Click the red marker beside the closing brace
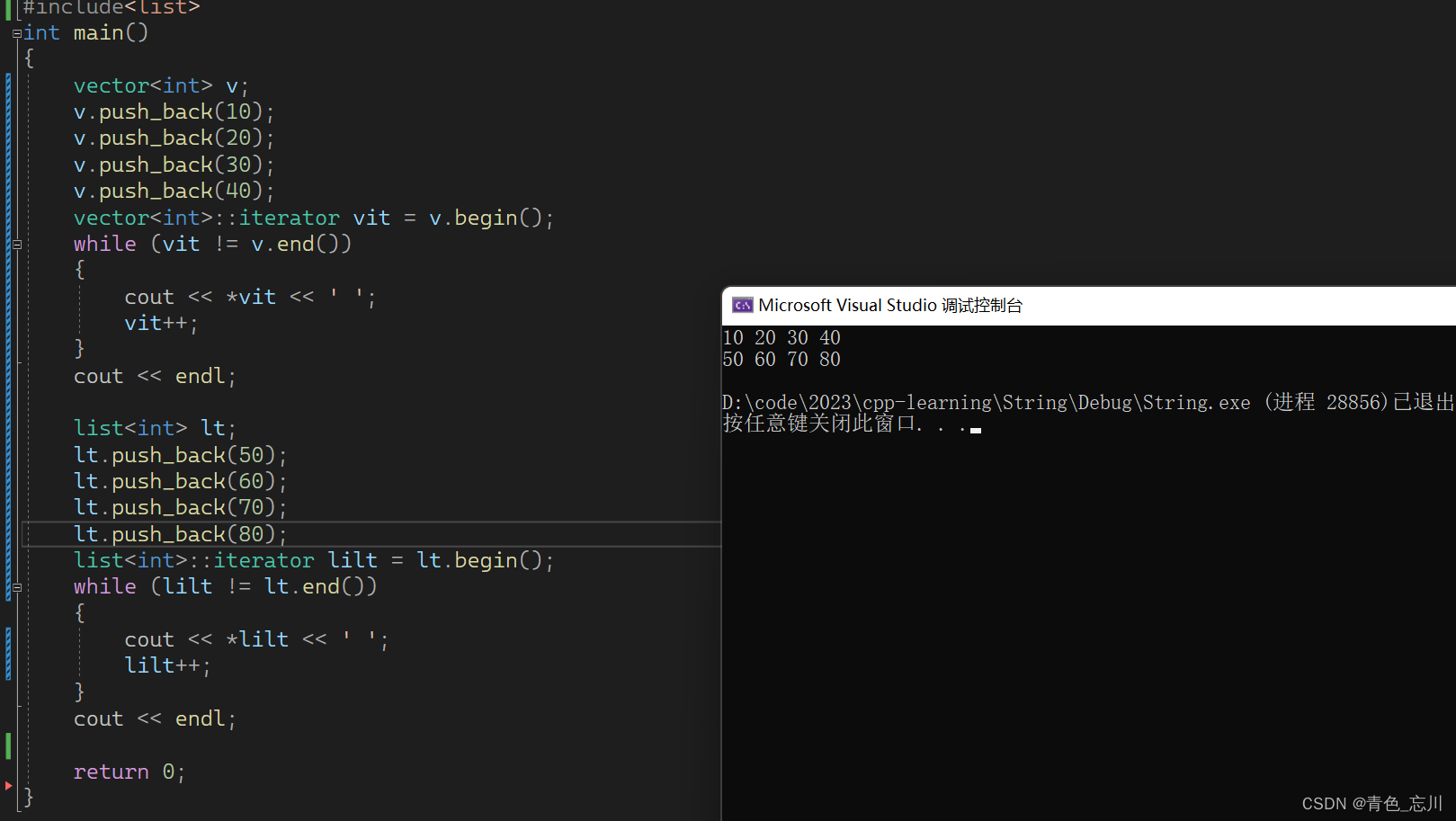Screen dimensions: 1456x821 [x=8, y=786]
